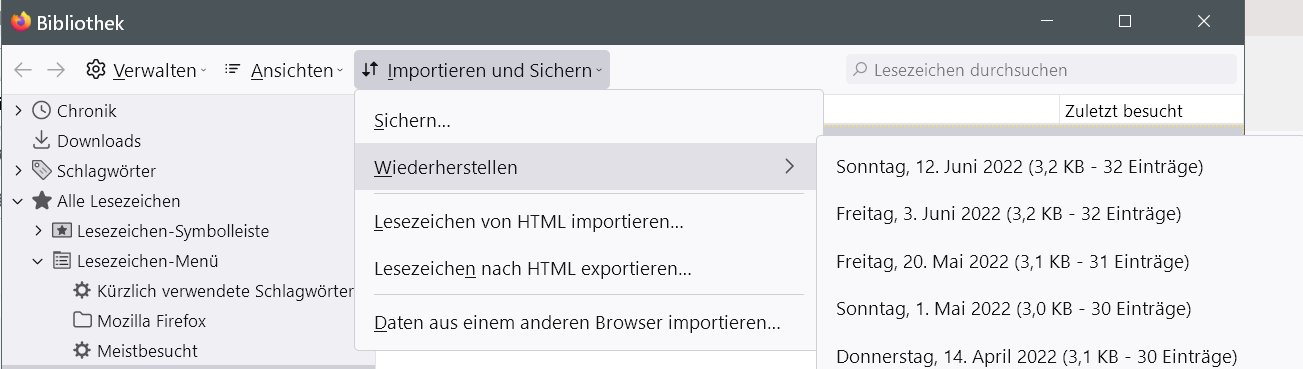Click the Mozilla Firefox folder icon

[82, 321]
